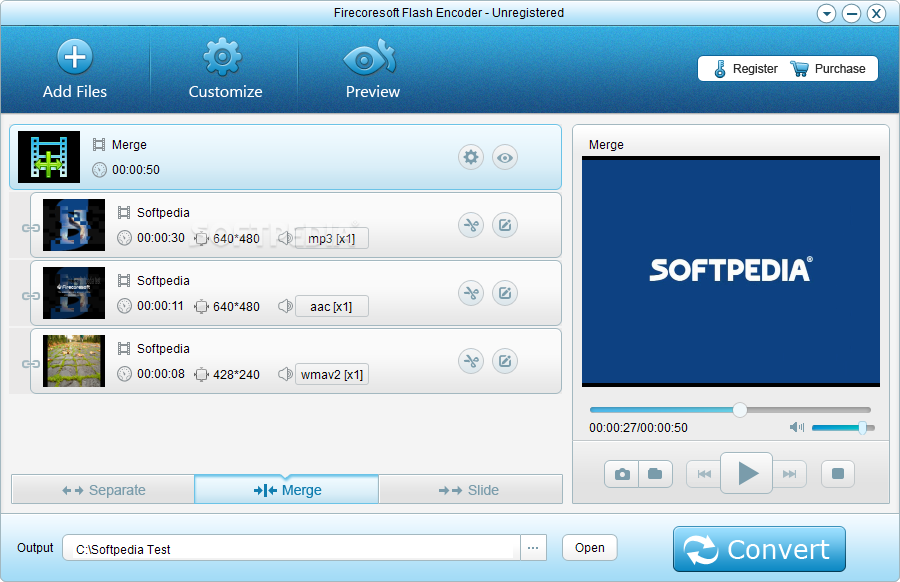This screenshot has height=582, width=900.
Task: Click the Convert button
Action: tap(759, 549)
